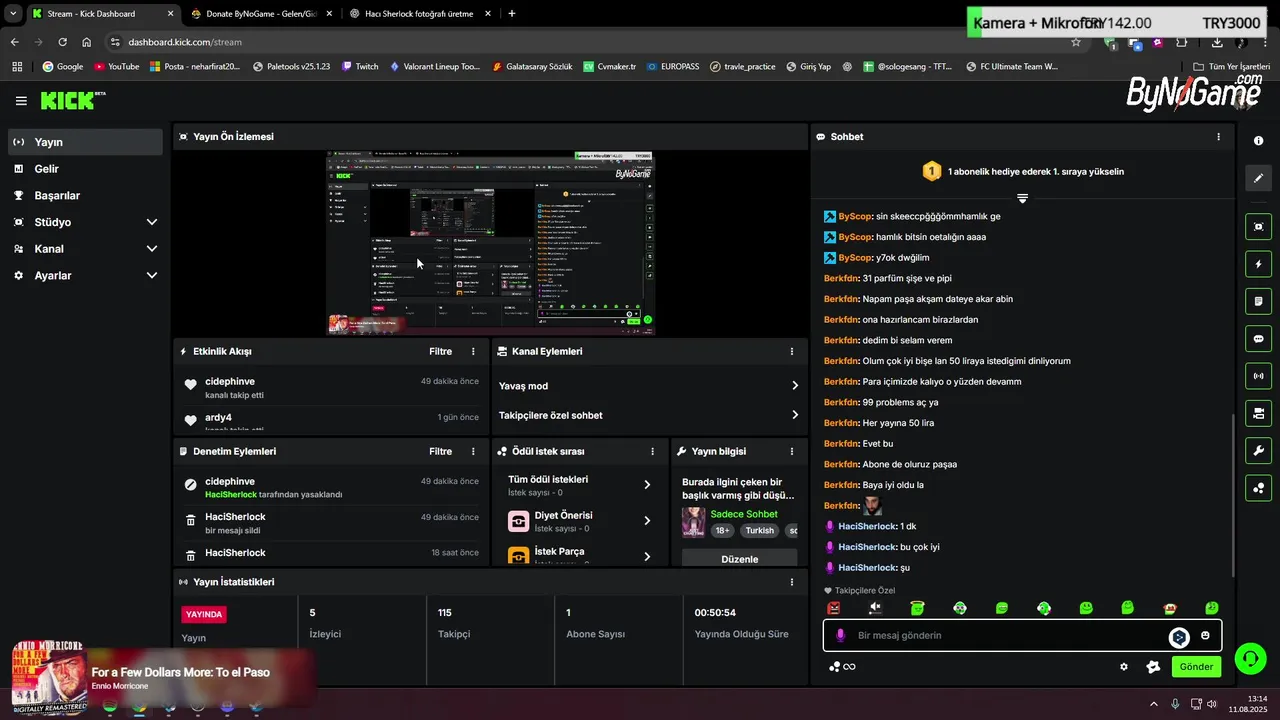Open Yavaş mod channel action
1280x720 pixels.
click(x=649, y=386)
